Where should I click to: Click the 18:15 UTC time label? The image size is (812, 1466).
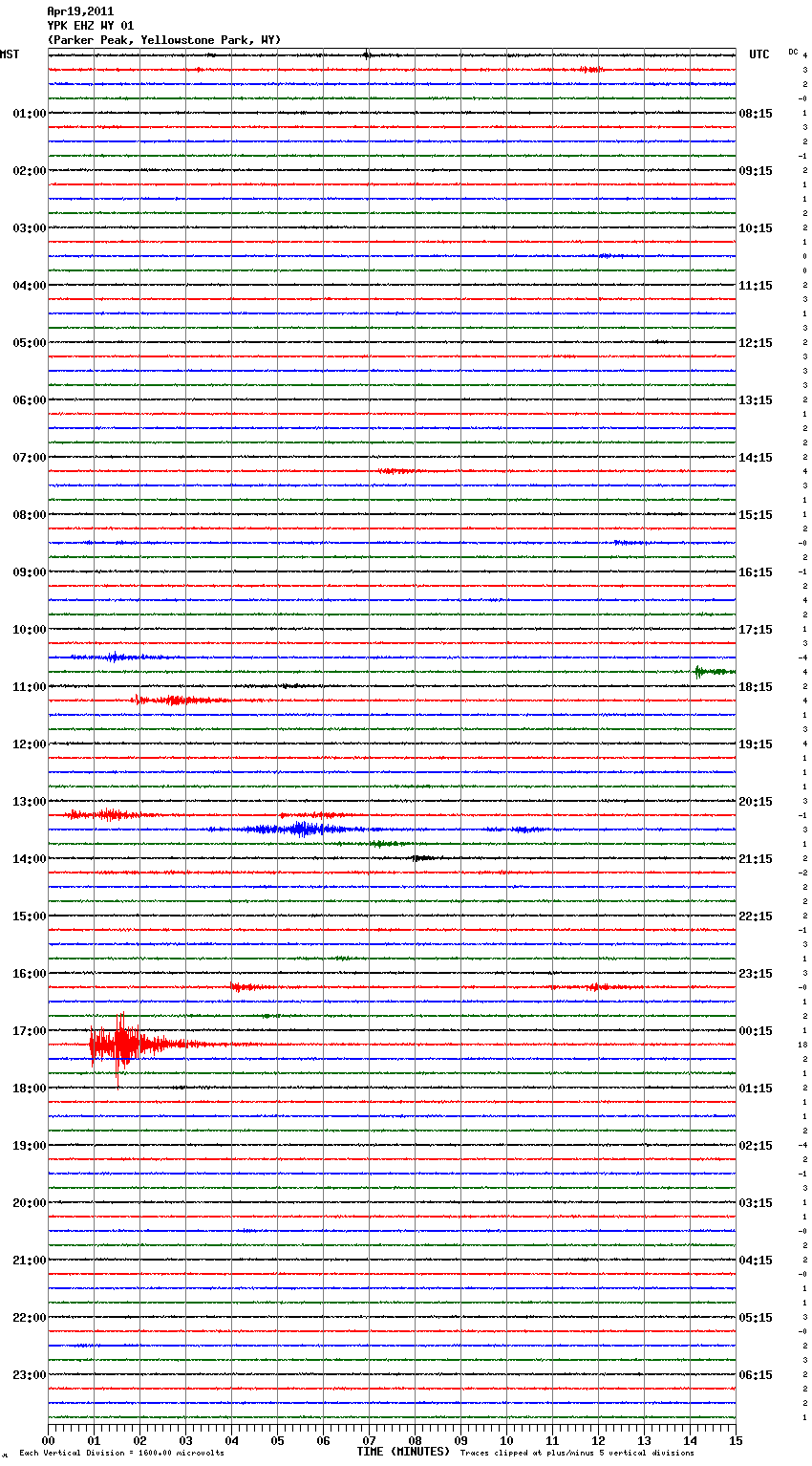[756, 687]
